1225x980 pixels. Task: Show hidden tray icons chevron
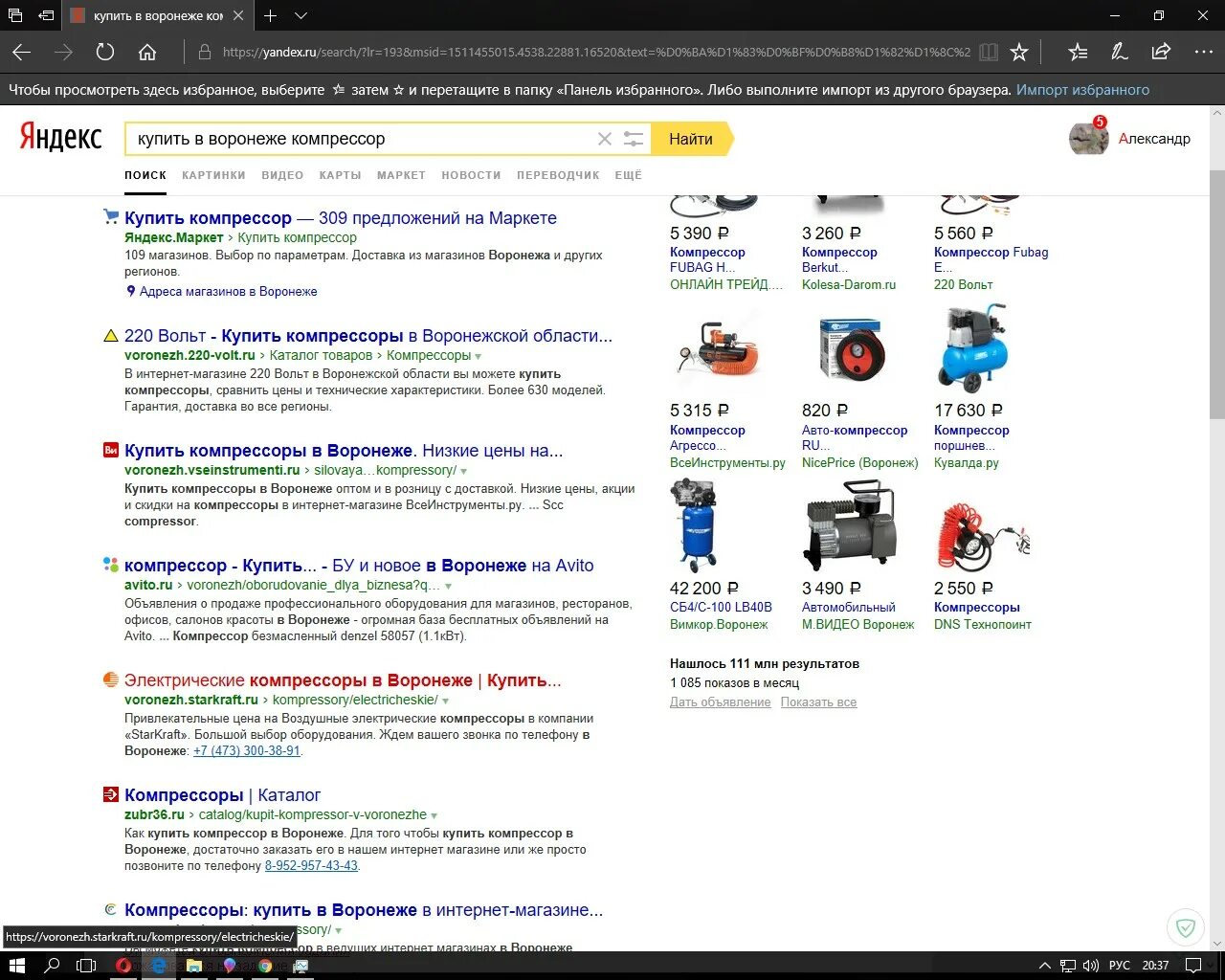coord(1044,966)
